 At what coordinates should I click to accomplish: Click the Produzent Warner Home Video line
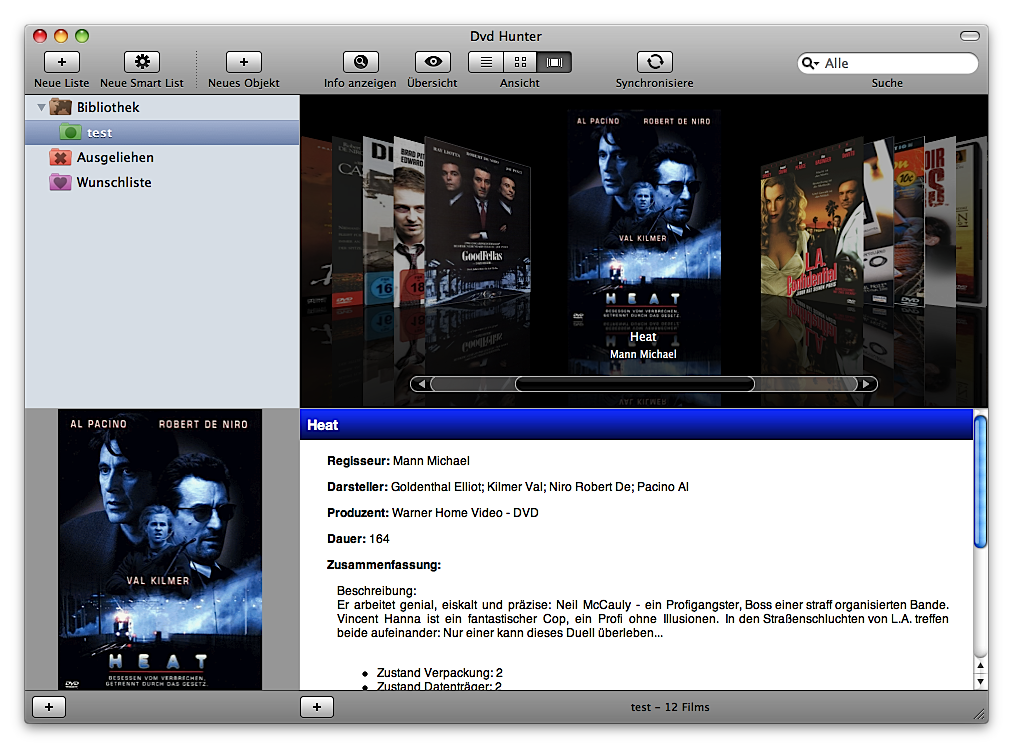(432, 512)
